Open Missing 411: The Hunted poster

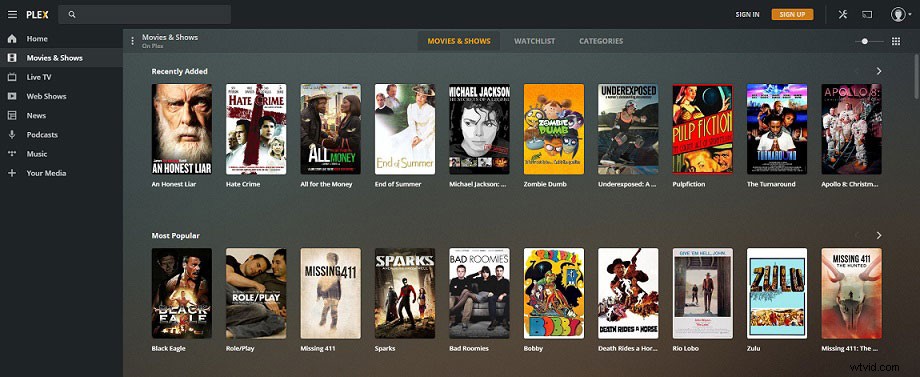(851, 293)
